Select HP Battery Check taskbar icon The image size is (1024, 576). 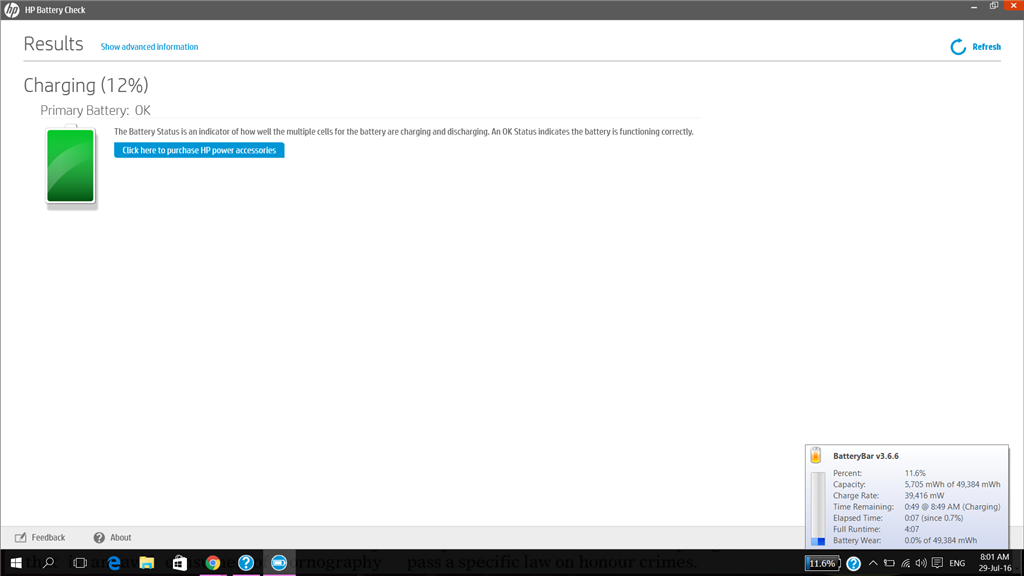click(x=279, y=563)
